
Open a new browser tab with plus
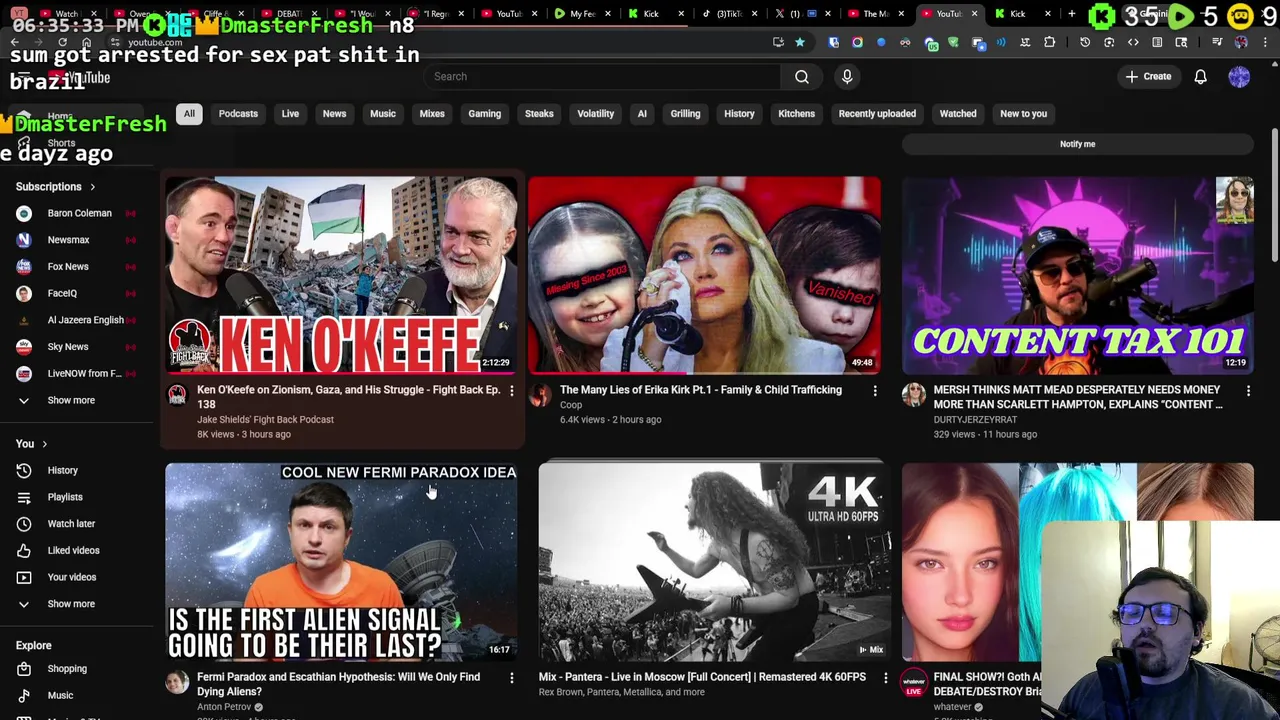point(1071,14)
